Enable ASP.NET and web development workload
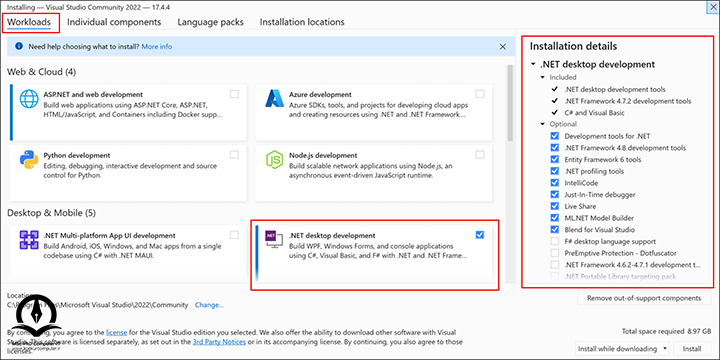Viewport: 720px width, 360px height. [234, 94]
